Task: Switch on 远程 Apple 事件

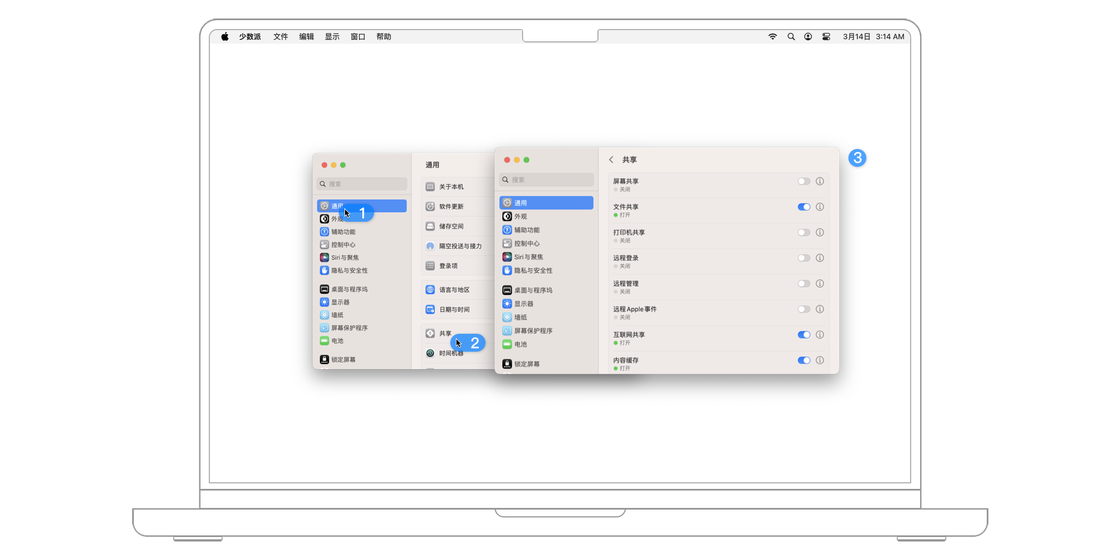Action: 804,309
